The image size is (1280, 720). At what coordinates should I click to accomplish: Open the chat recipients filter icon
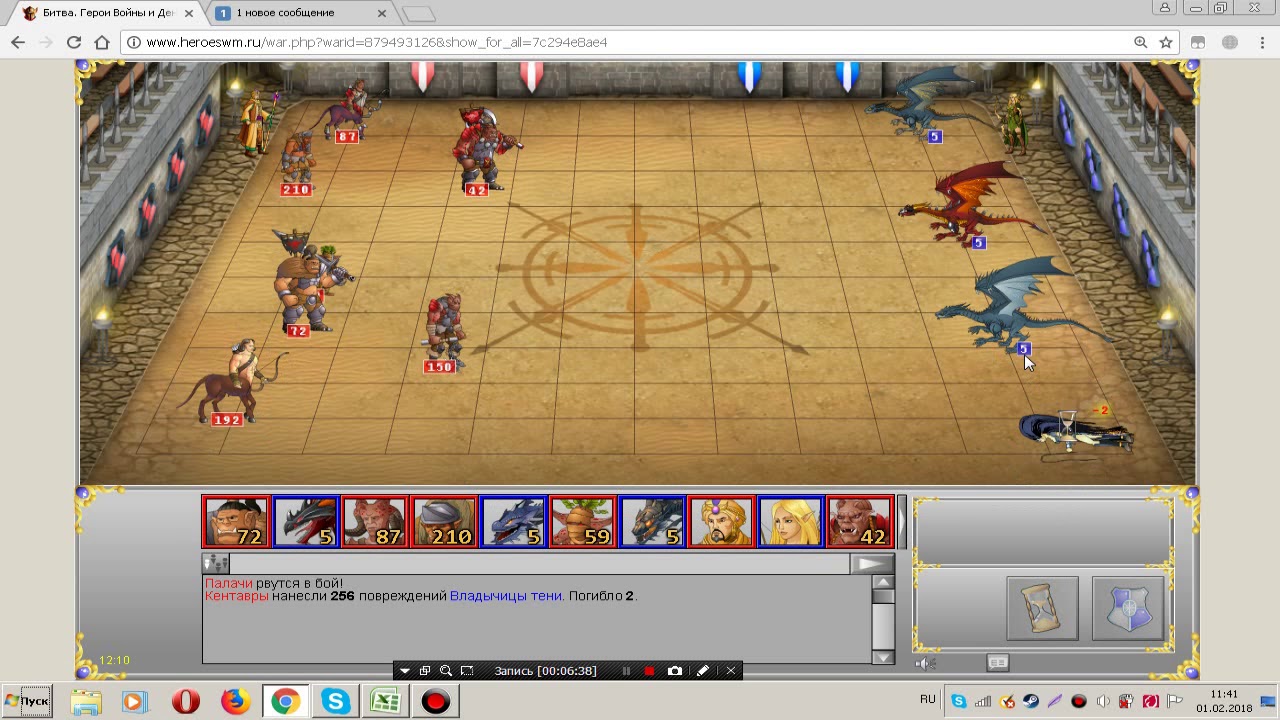[215, 564]
